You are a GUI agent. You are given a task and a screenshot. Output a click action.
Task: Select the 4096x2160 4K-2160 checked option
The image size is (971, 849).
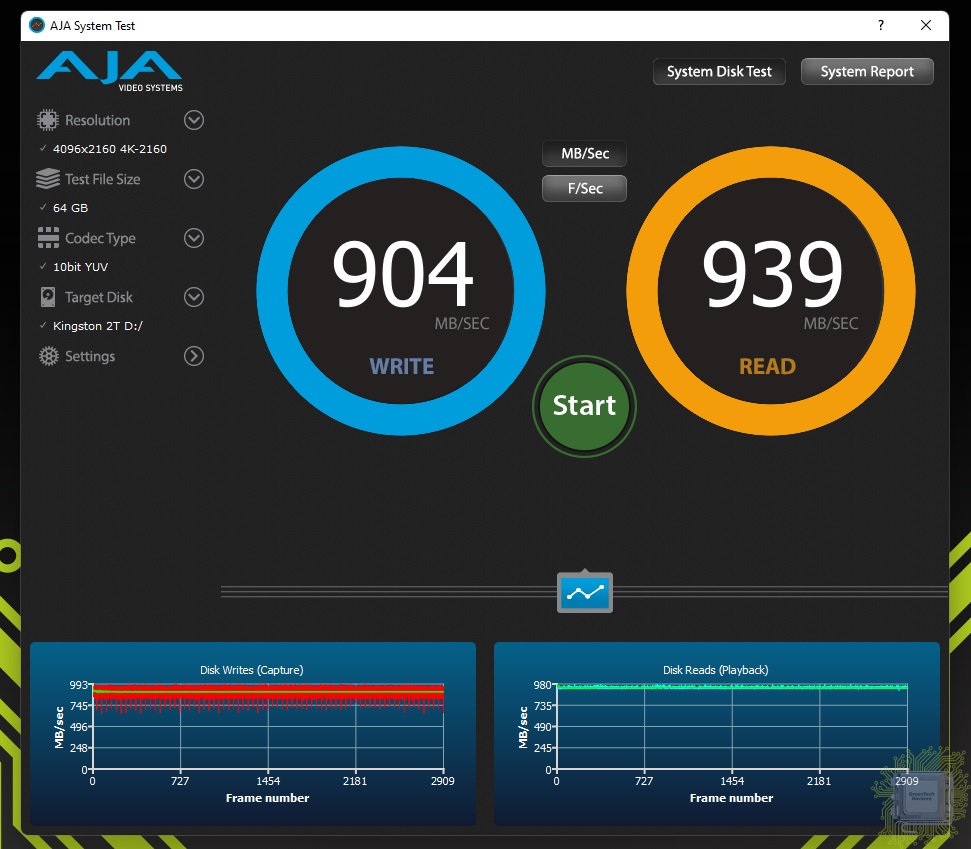pyautogui.click(x=109, y=149)
